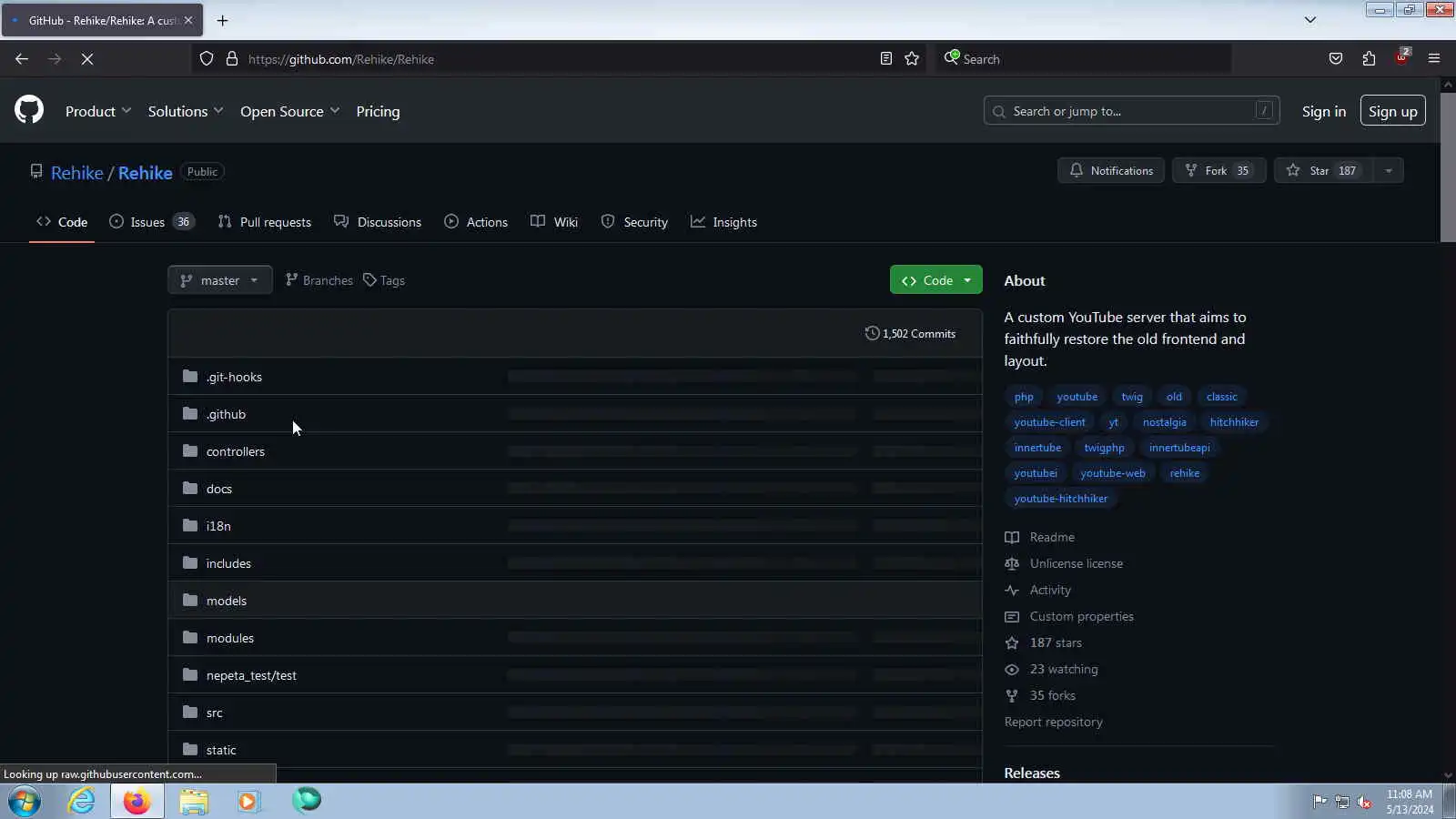Open Windows Explorer from the taskbar
Viewport: 1456px width, 819px height.
tap(194, 801)
